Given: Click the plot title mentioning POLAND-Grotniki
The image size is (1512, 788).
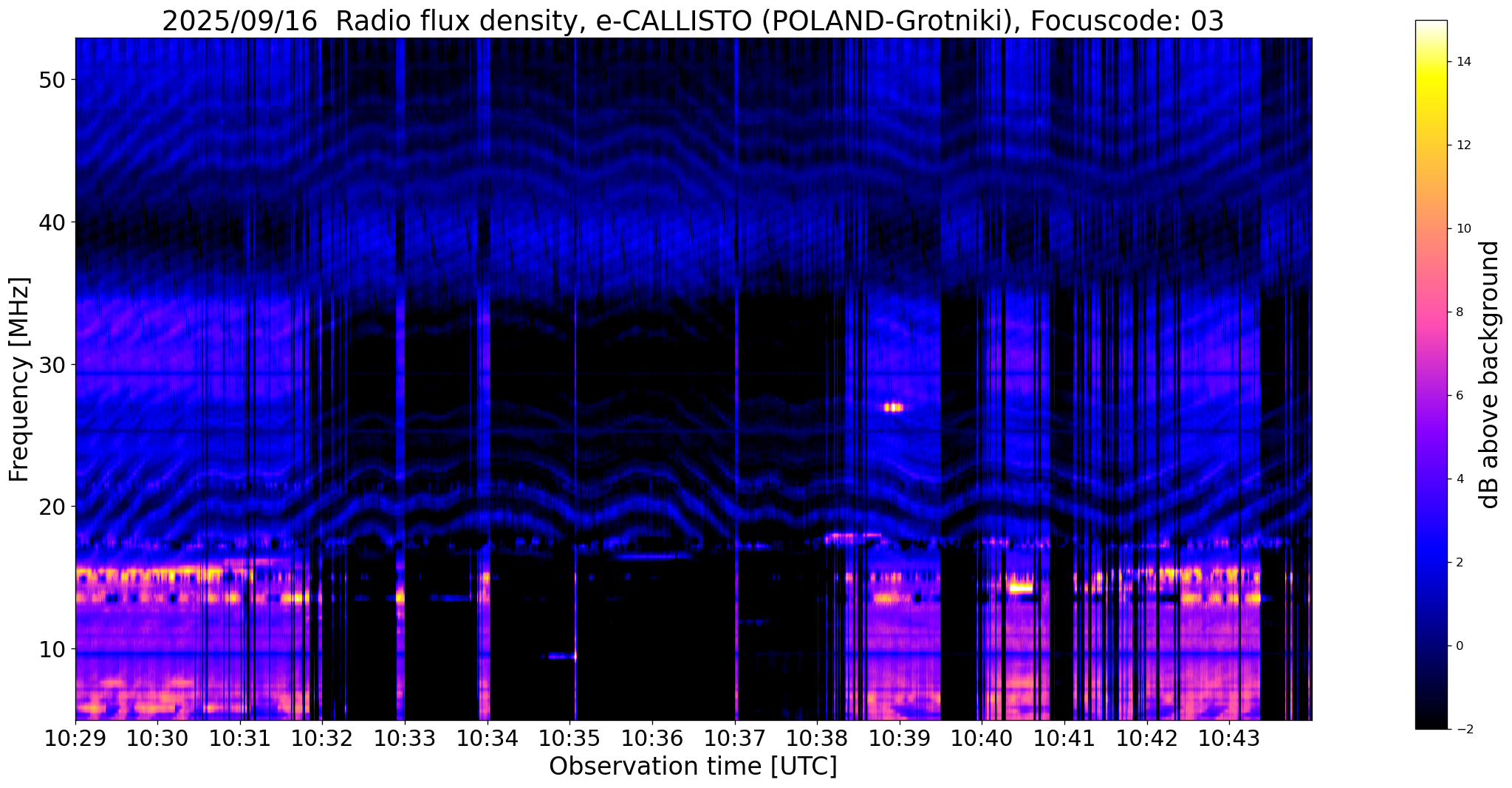Looking at the screenshot, I should (x=693, y=21).
